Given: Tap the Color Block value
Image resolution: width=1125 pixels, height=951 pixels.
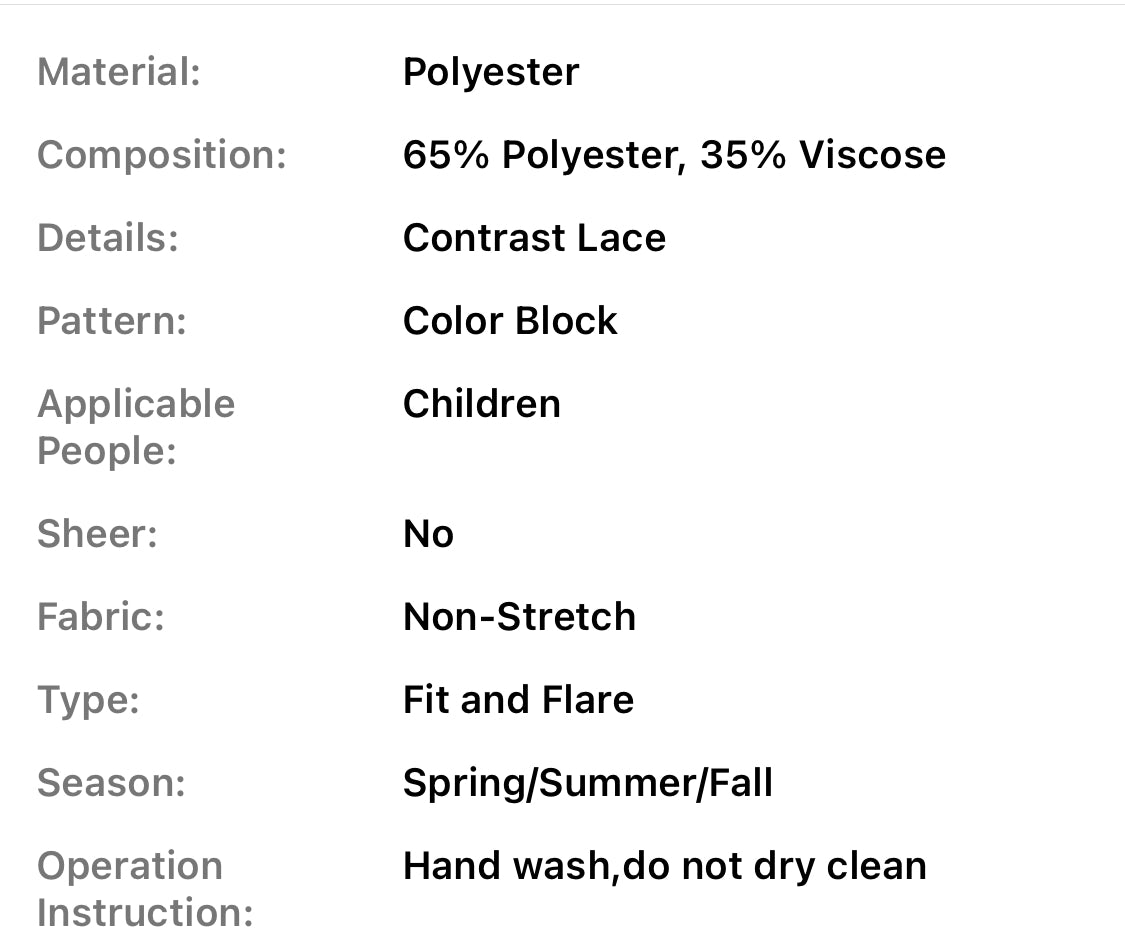Looking at the screenshot, I should pyautogui.click(x=509, y=322).
